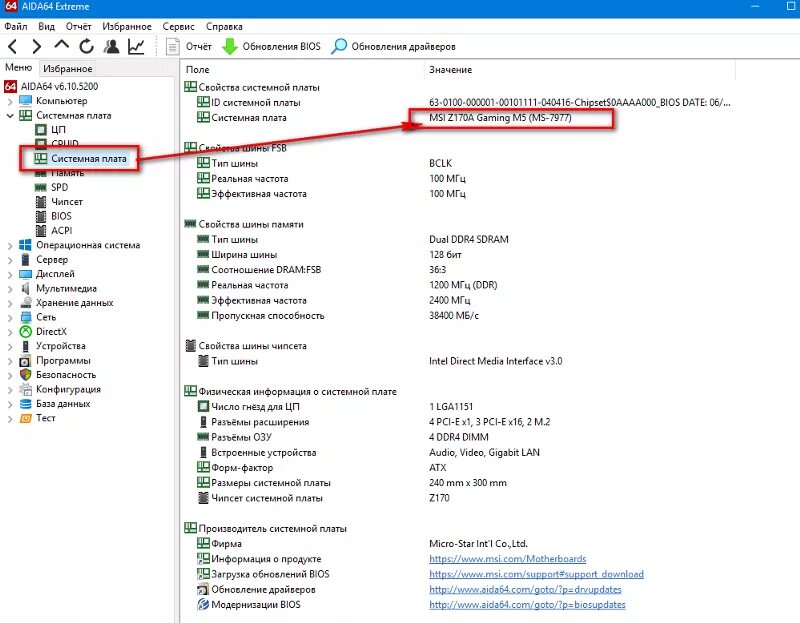This screenshot has height=623, width=800.
Task: Collapse the Системная плата parent node
Action: coord(10,115)
